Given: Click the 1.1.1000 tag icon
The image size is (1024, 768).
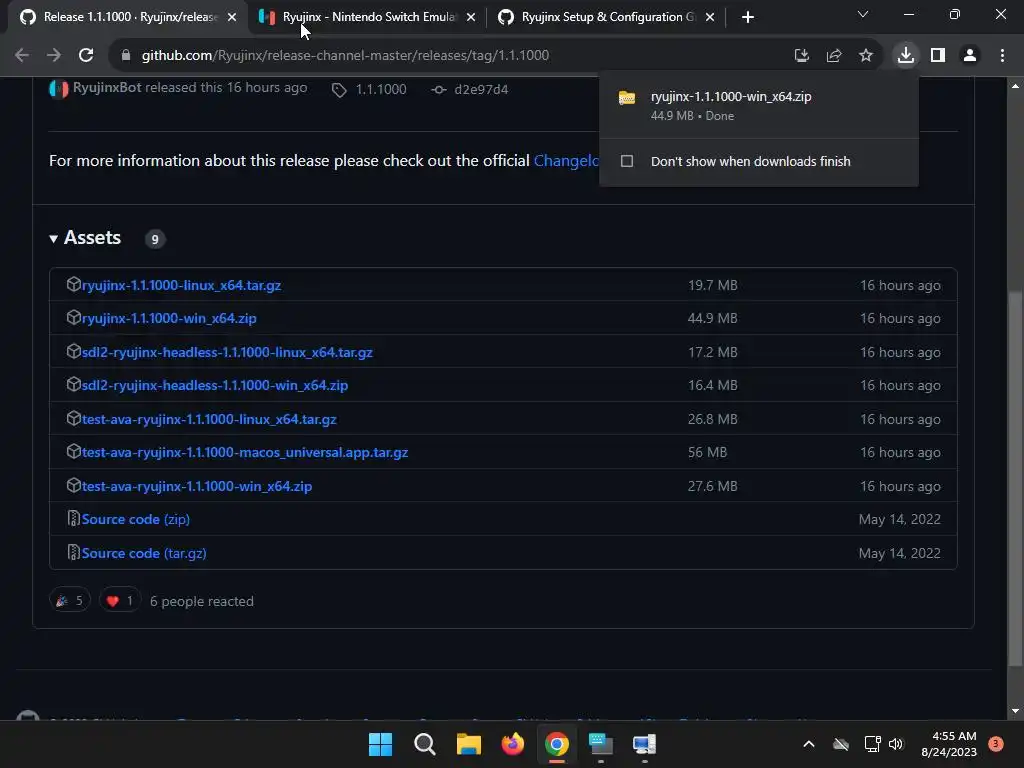Looking at the screenshot, I should (x=339, y=90).
